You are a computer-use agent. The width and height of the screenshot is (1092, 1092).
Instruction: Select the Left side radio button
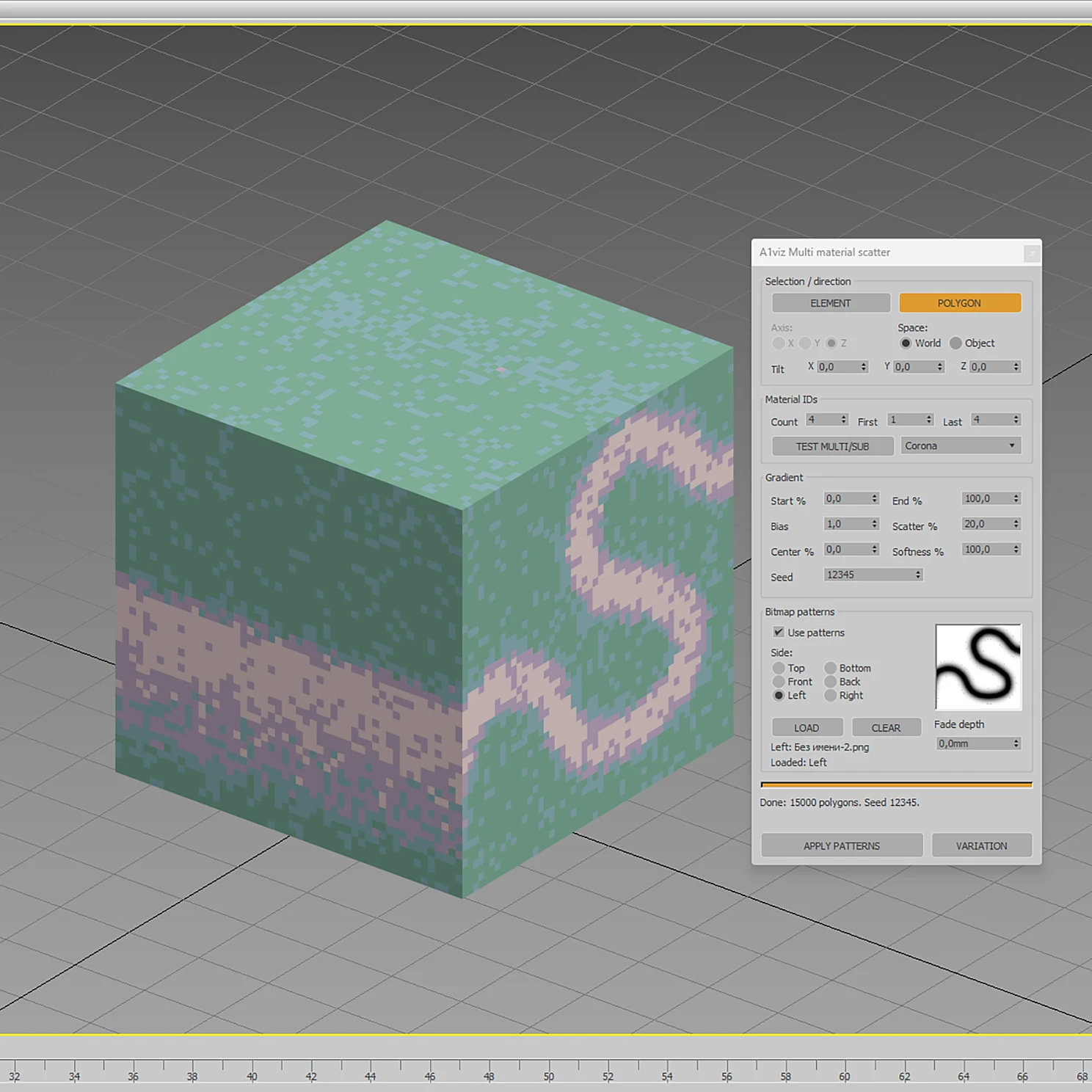779,695
